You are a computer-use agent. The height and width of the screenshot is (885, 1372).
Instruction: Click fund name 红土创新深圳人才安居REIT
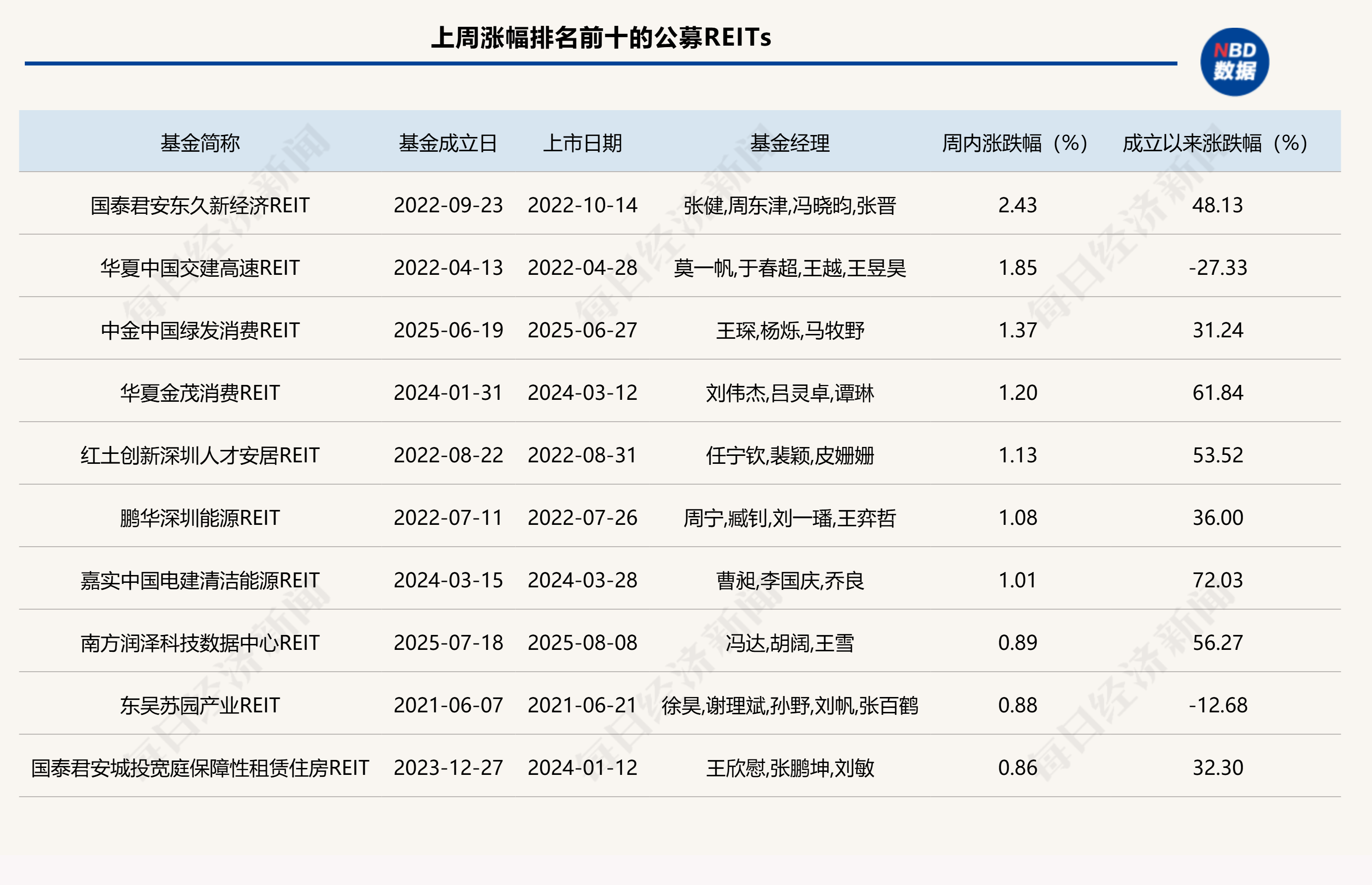tap(200, 456)
